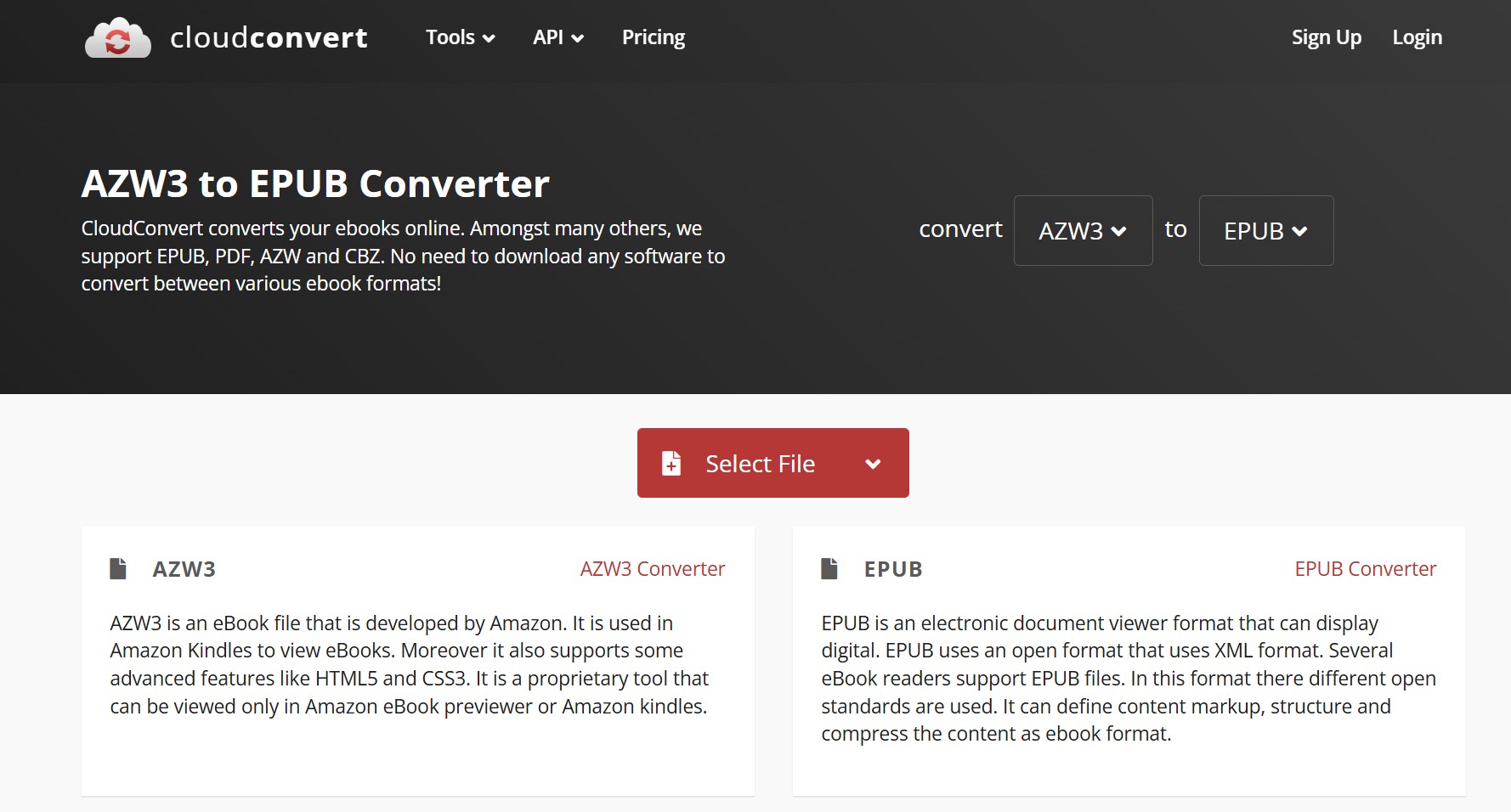Image resolution: width=1511 pixels, height=812 pixels.
Task: Open the EPUB target format dropdown
Action: [x=1265, y=230]
